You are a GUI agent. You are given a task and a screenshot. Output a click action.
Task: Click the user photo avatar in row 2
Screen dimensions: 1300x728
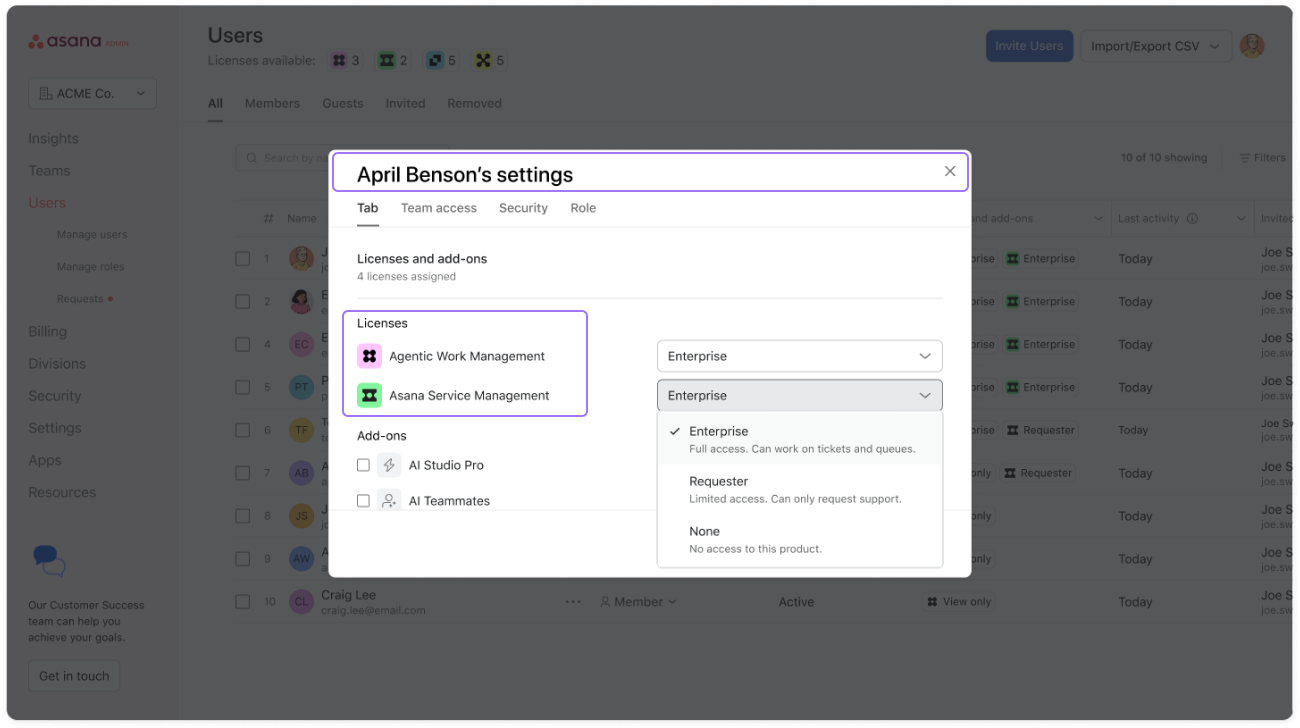301,301
